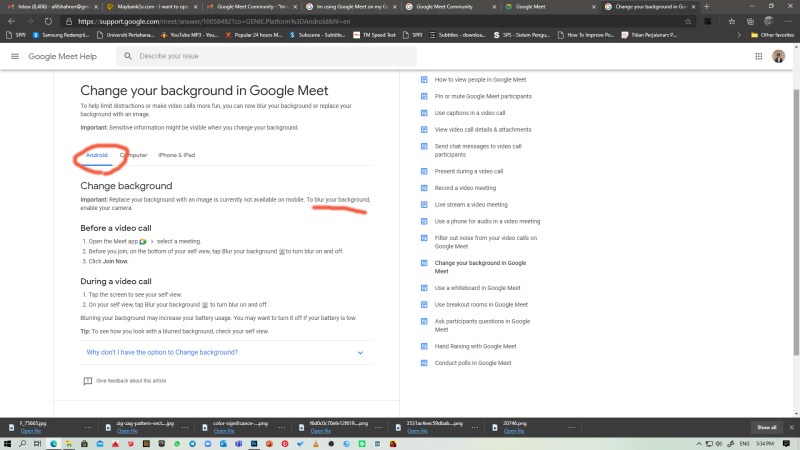Viewport: 800px width, 450px height.
Task: Click the article icon beside Record a video meeting
Action: (x=424, y=188)
